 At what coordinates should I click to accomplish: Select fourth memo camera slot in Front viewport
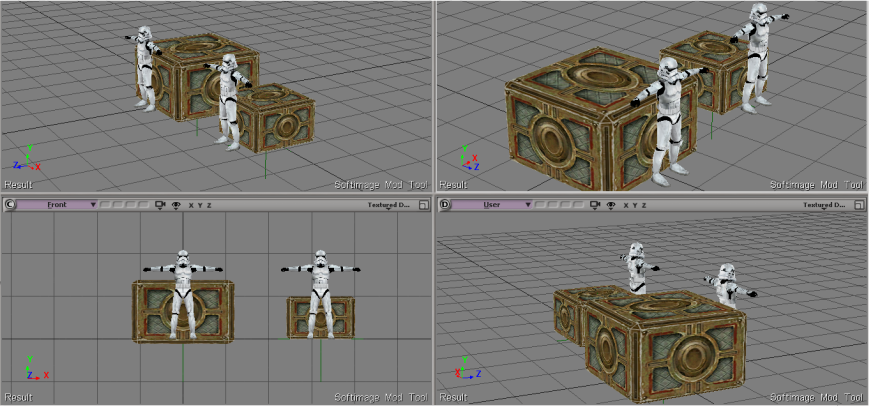coord(144,204)
